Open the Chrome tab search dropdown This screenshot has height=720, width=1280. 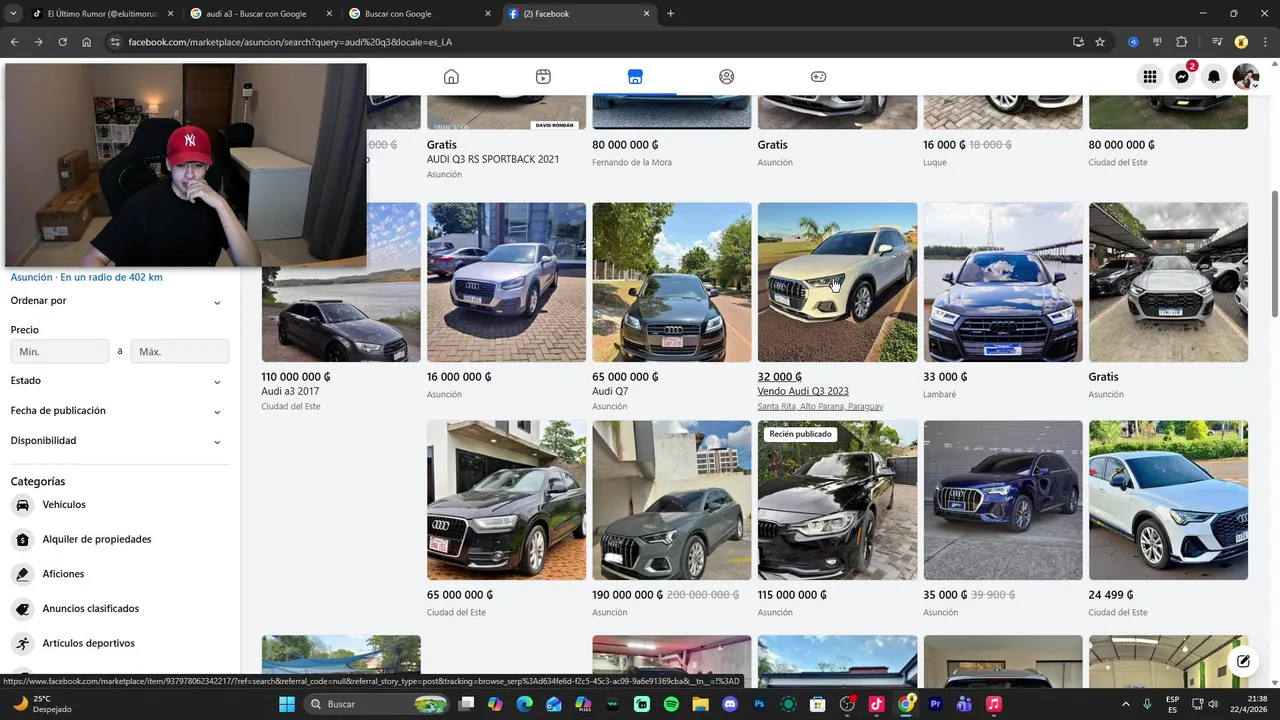[x=13, y=14]
